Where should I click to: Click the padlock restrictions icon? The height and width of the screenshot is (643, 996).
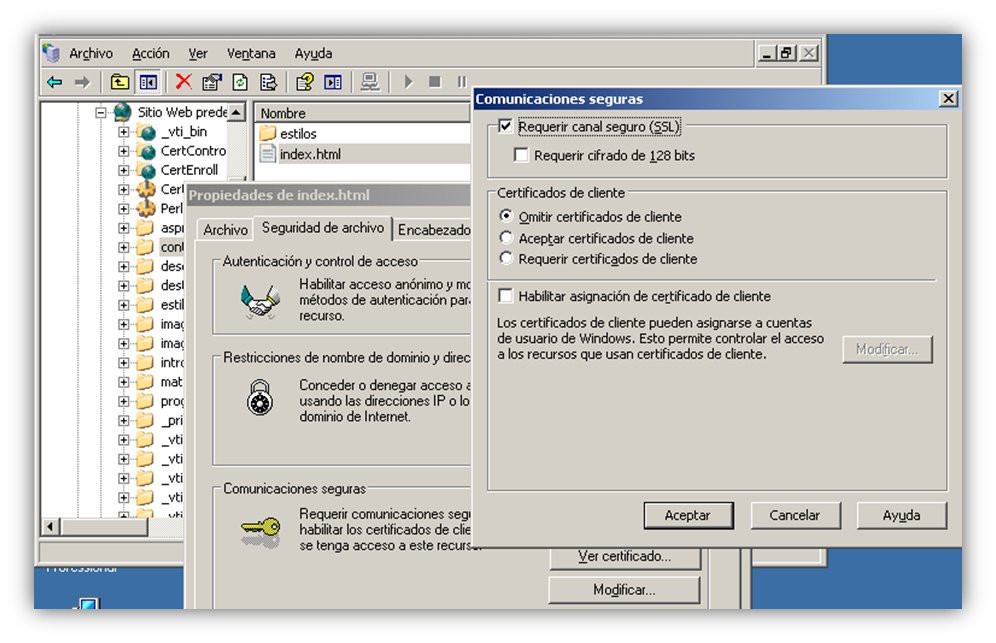click(260, 397)
